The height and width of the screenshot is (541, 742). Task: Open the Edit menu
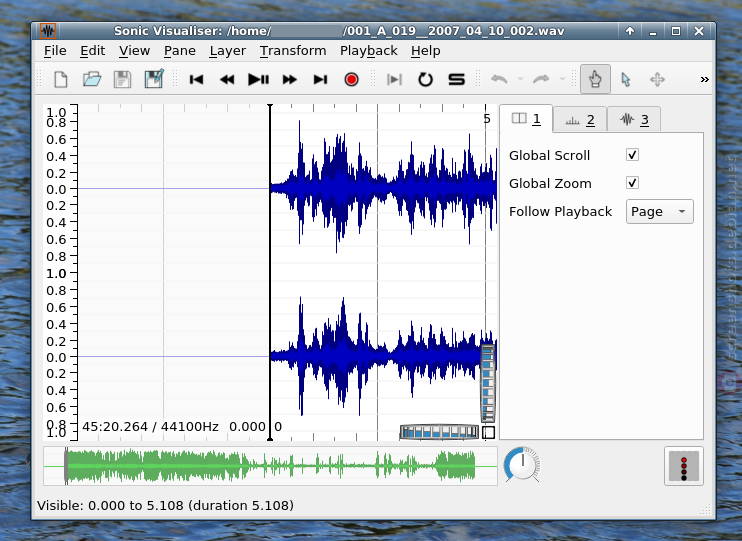92,51
